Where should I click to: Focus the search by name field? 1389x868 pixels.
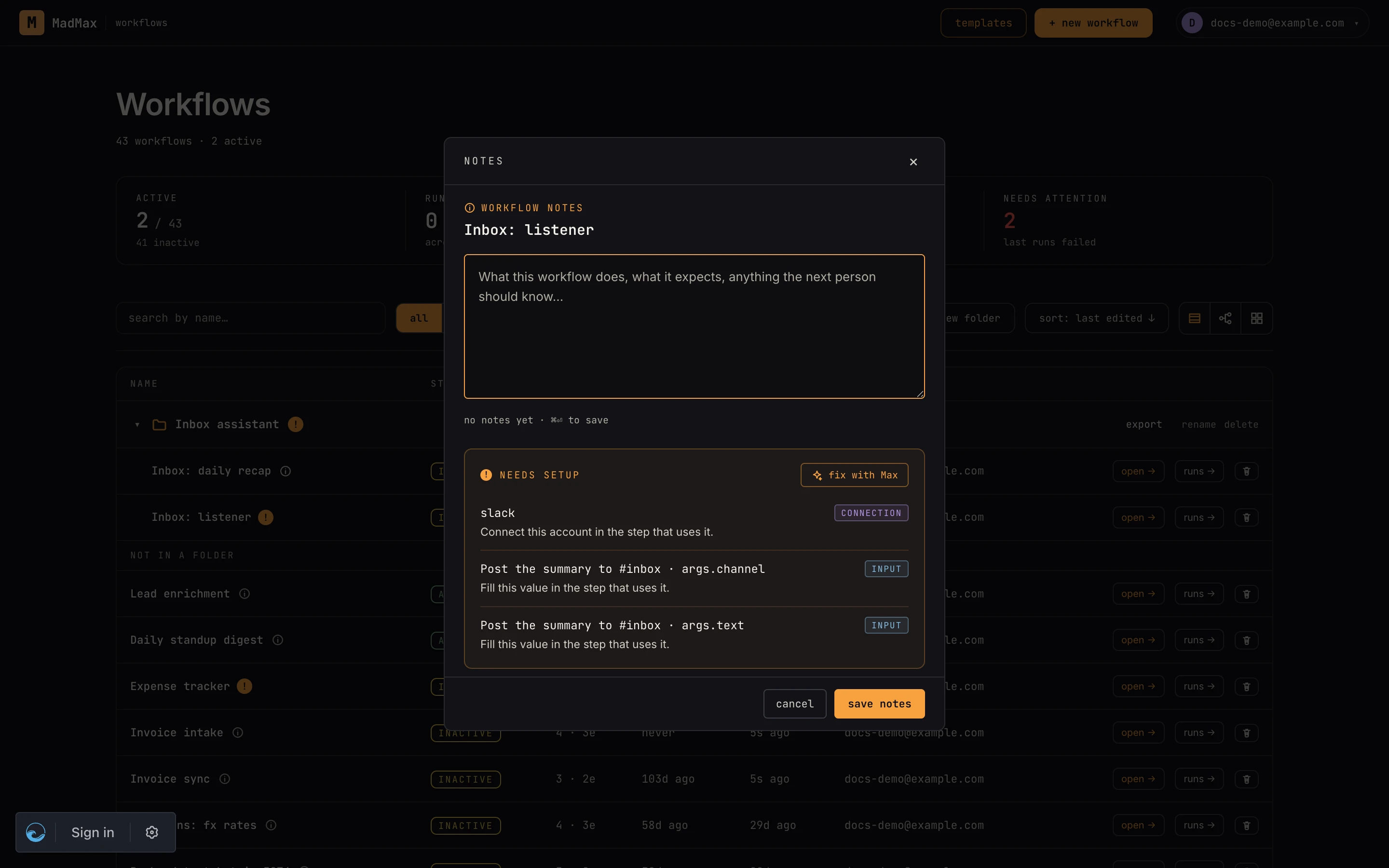(x=250, y=318)
